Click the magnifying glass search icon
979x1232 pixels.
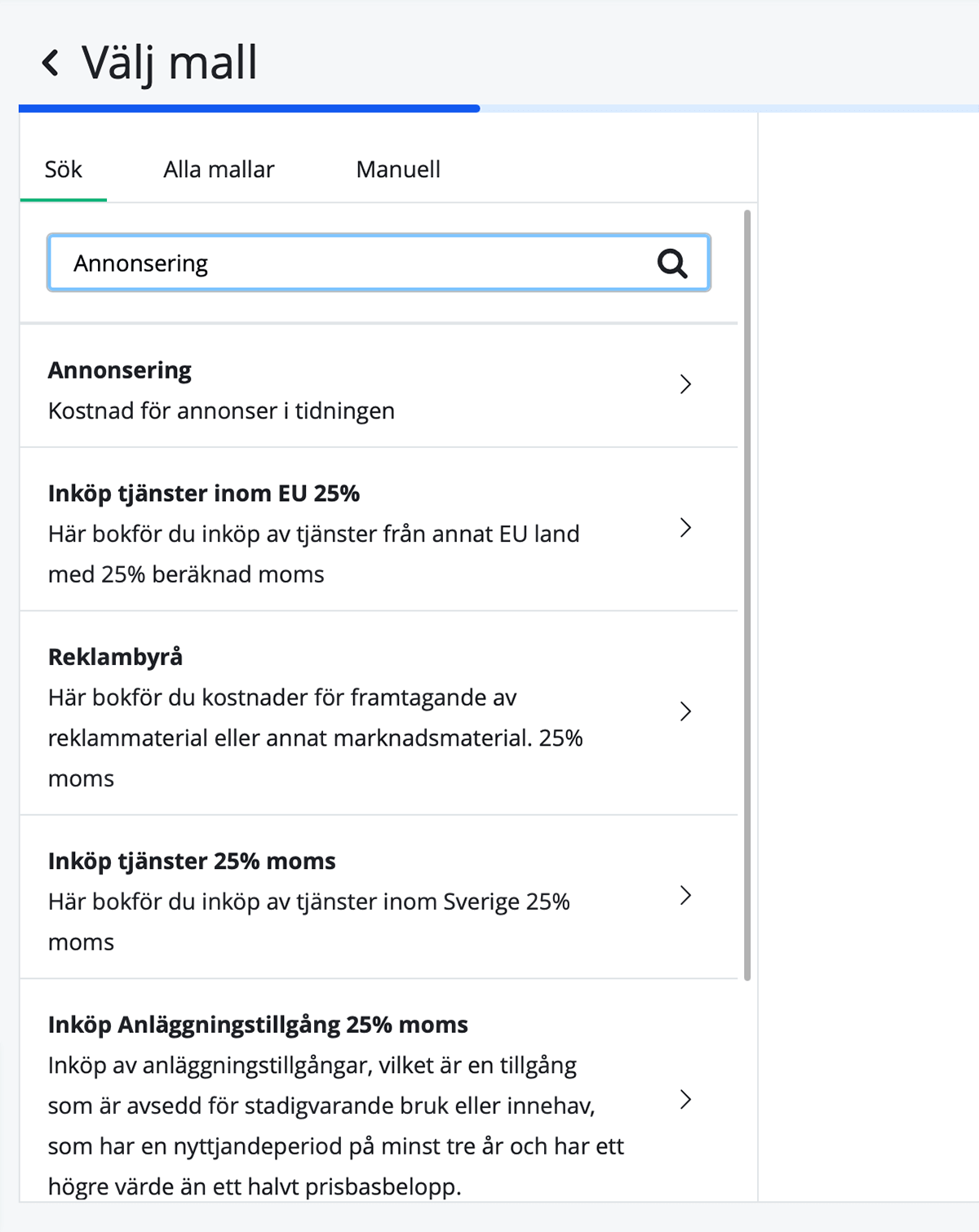(672, 264)
